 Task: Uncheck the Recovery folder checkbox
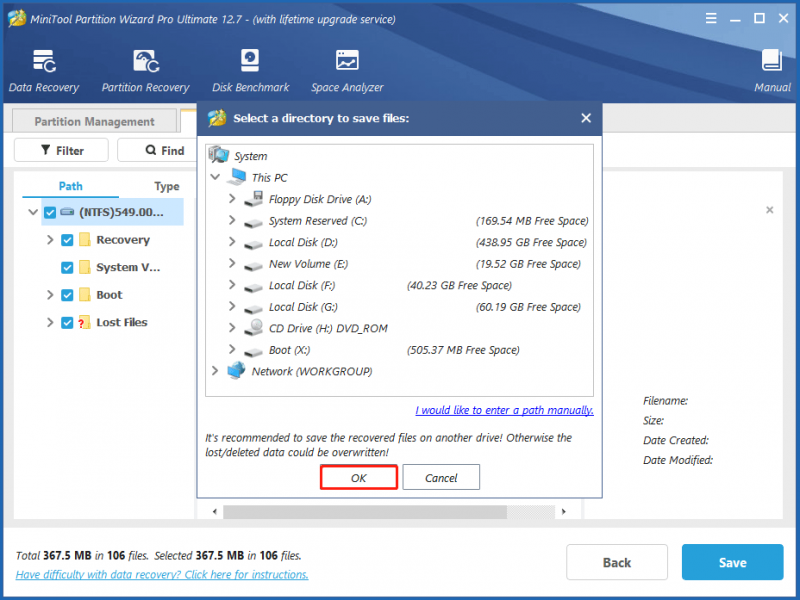click(x=67, y=240)
